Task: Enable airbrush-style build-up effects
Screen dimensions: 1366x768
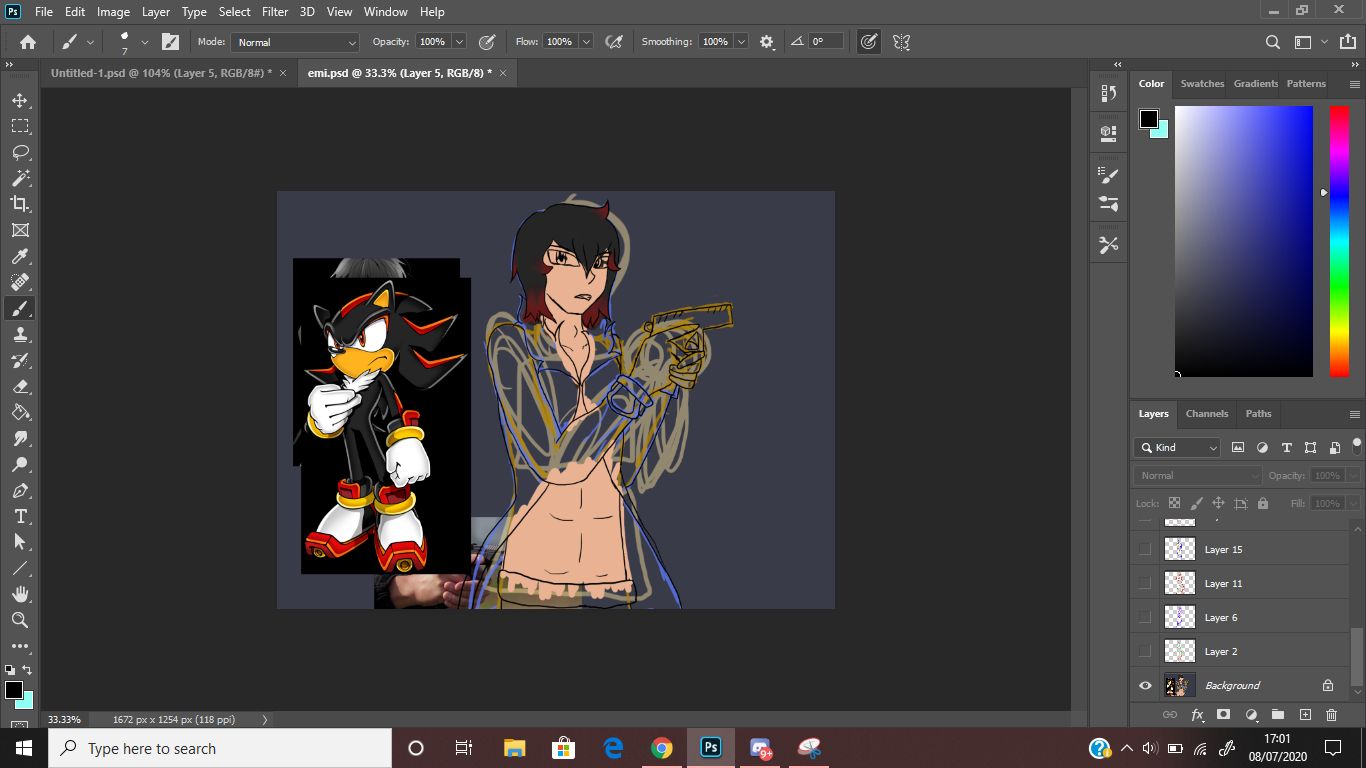Action: pos(615,42)
